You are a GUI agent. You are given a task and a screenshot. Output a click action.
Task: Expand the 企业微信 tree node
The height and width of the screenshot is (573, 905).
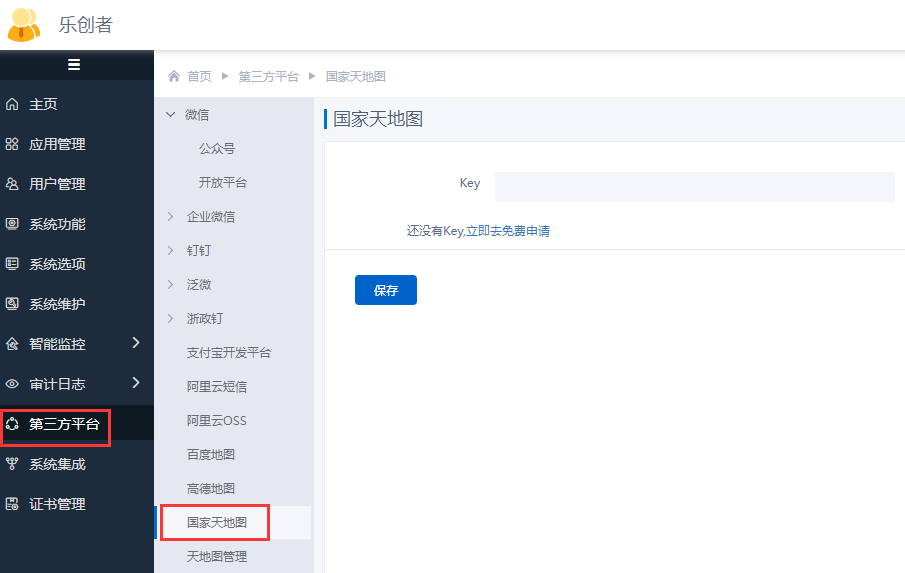point(170,217)
